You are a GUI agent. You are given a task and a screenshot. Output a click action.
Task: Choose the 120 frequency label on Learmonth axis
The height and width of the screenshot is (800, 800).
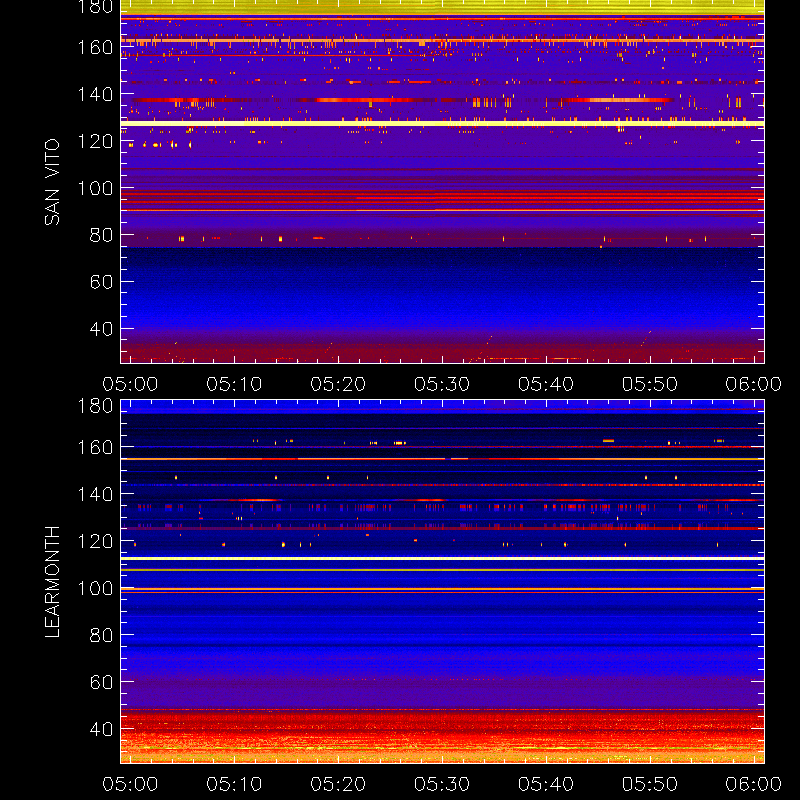(95, 542)
